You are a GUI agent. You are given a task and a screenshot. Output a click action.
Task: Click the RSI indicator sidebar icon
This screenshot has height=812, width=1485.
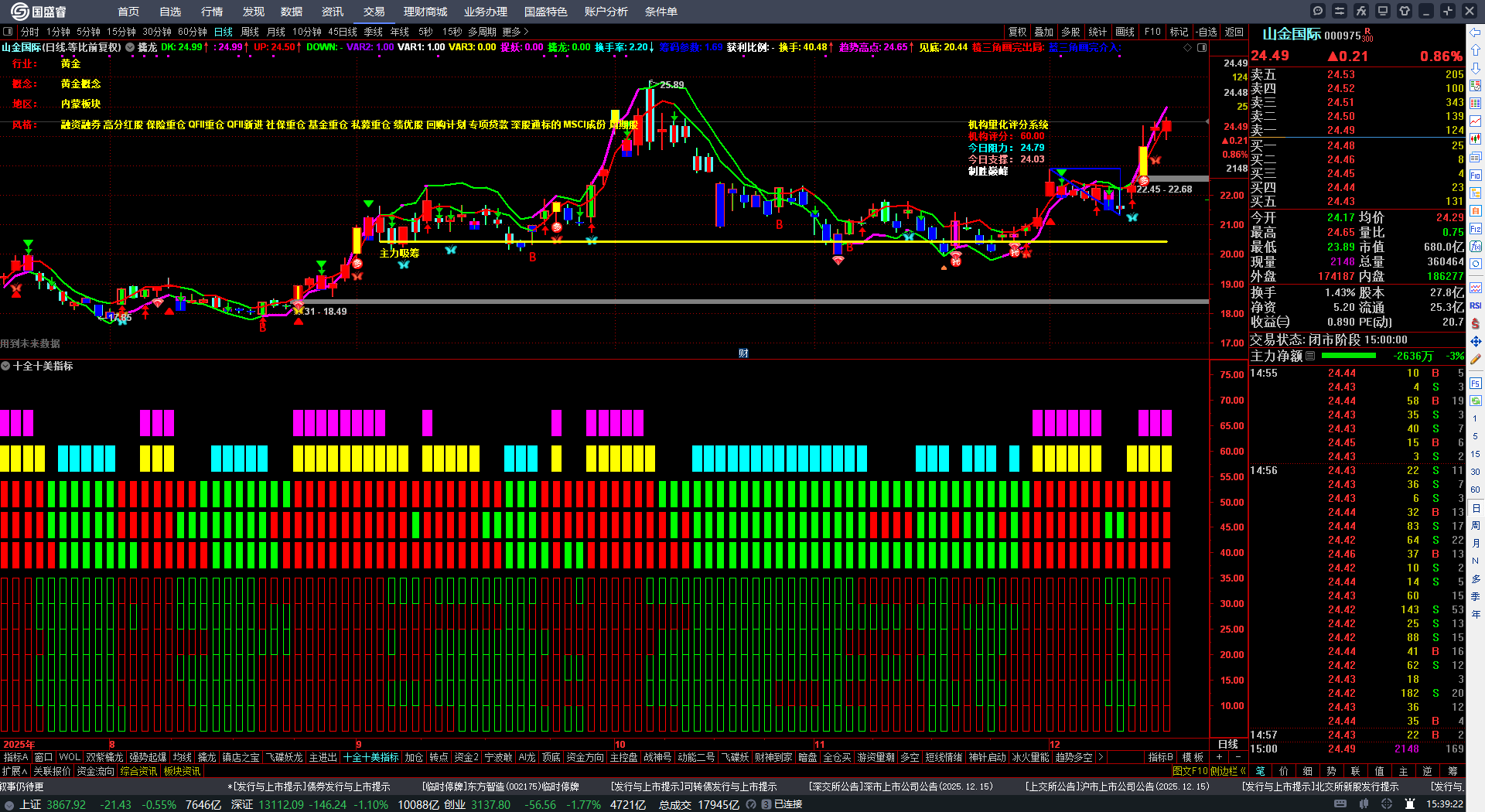[1476, 306]
